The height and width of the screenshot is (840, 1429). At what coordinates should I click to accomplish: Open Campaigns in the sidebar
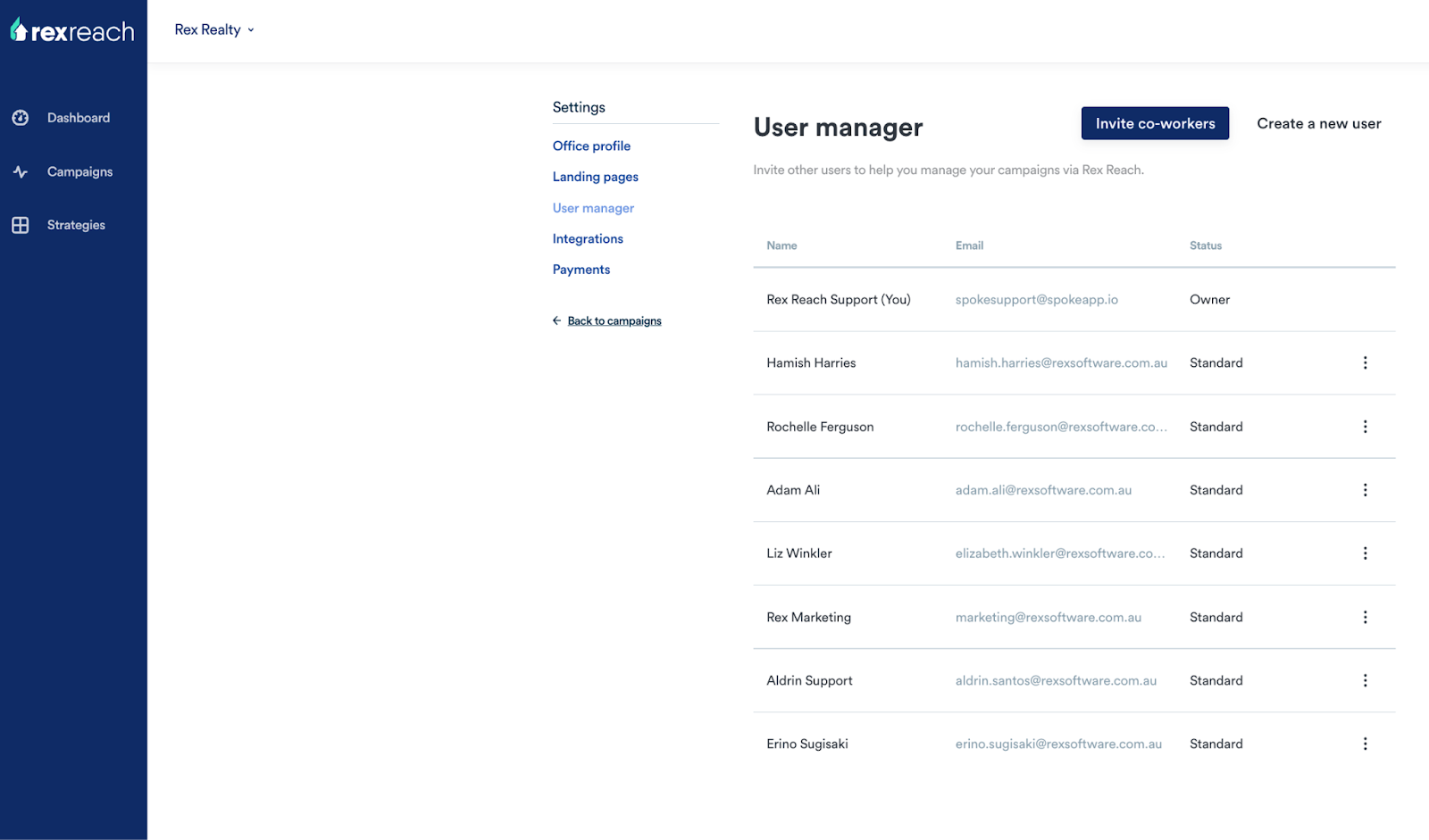pyautogui.click(x=79, y=171)
